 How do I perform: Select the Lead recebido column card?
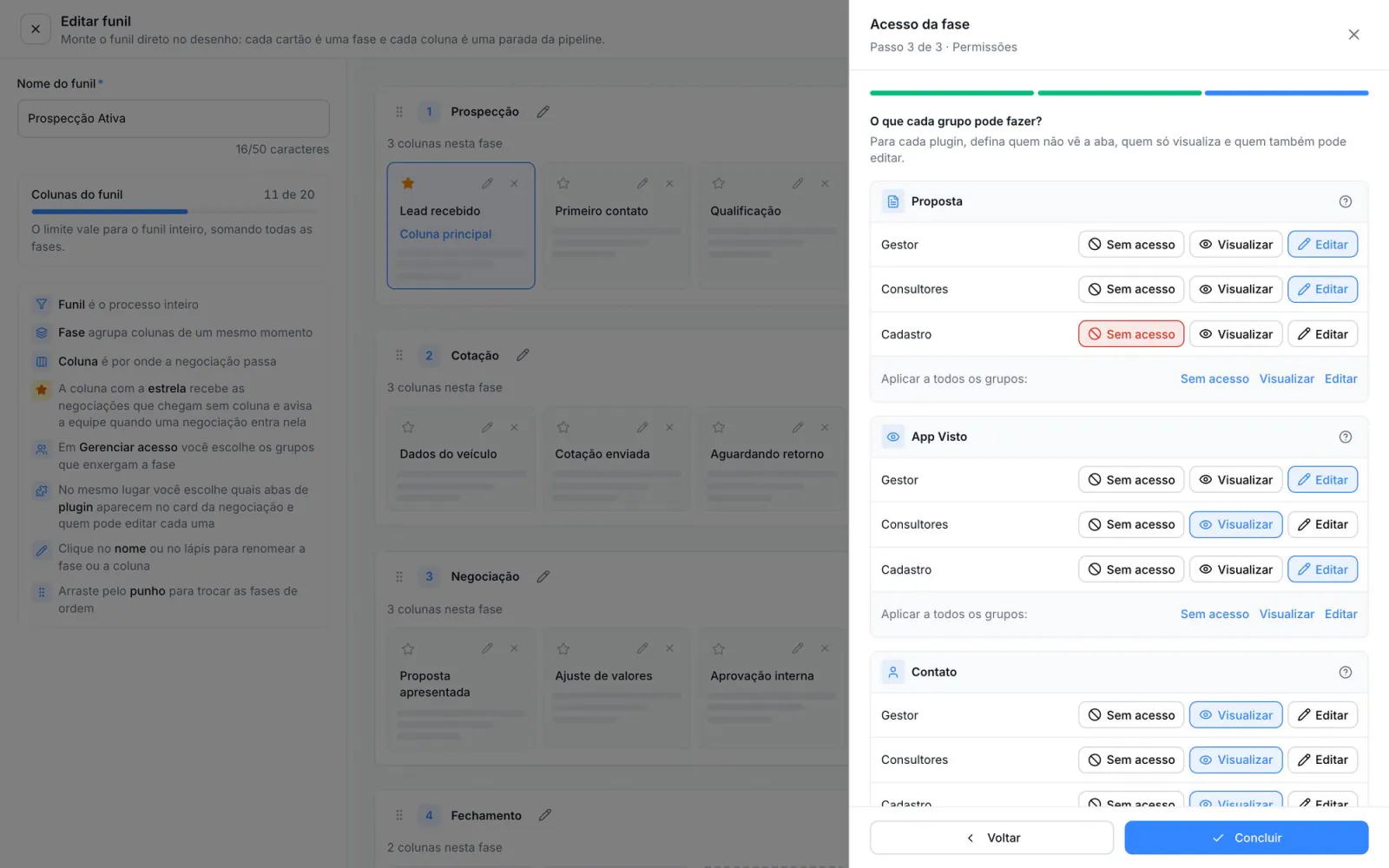point(461,226)
